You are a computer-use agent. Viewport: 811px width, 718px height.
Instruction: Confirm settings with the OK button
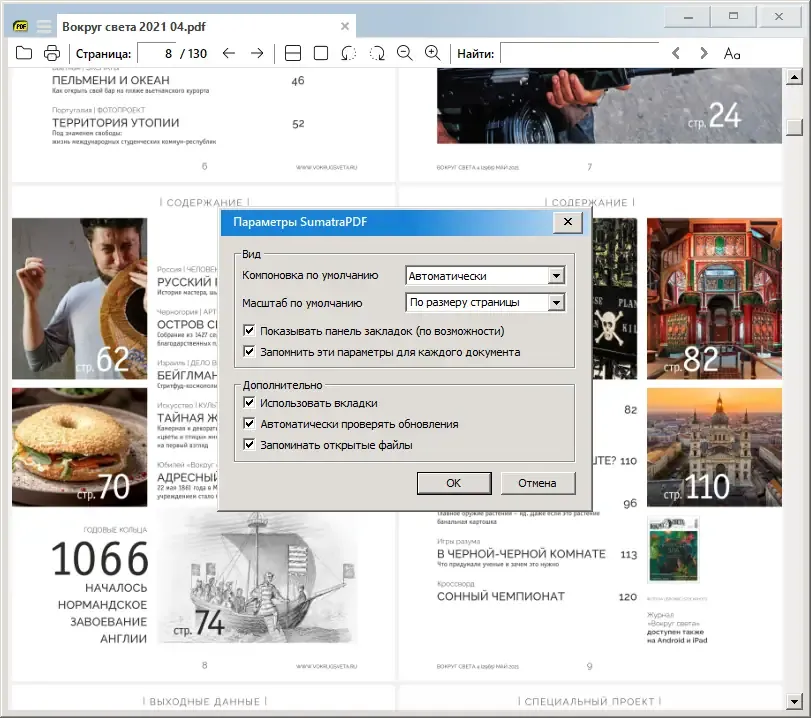(x=454, y=483)
